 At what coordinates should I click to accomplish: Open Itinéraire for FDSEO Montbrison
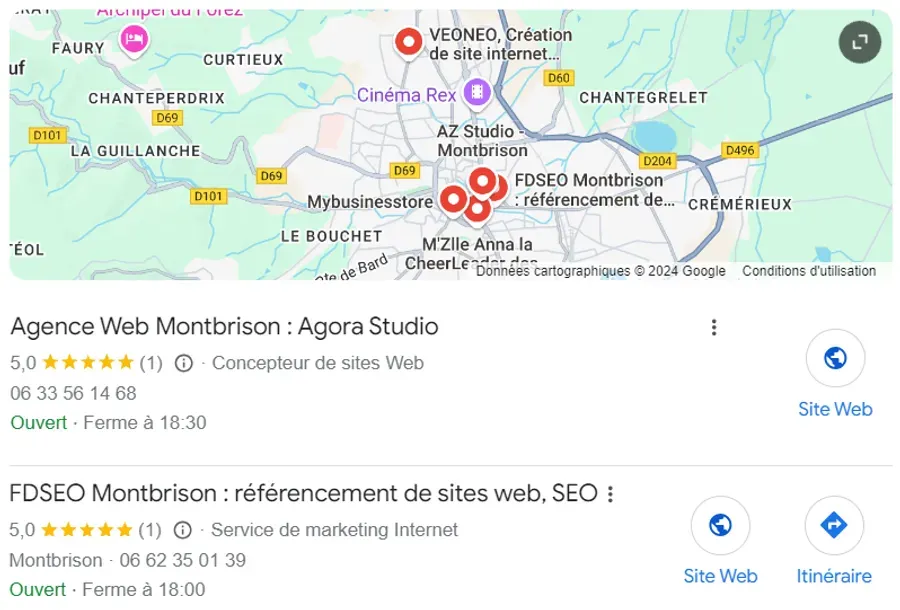(835, 576)
